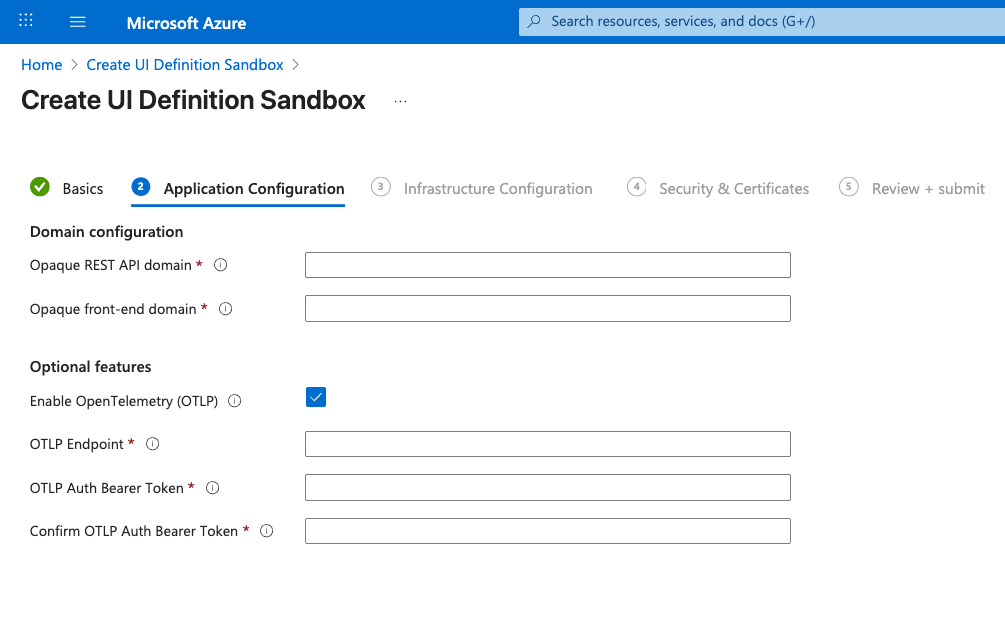Click the Enable OpenTelemetry (OTLP) label
Viewport: 1005px width, 627px height.
(x=124, y=401)
